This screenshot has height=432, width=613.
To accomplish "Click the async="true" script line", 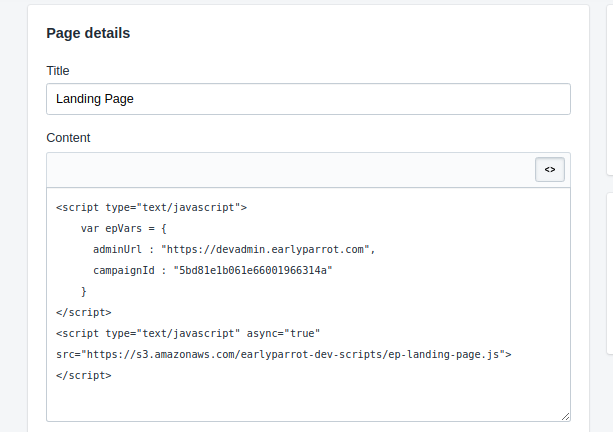I will 188,333.
